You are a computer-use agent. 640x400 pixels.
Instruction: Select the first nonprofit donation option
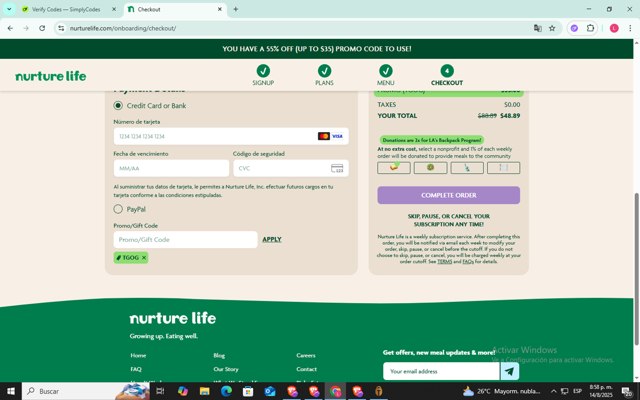(393, 168)
